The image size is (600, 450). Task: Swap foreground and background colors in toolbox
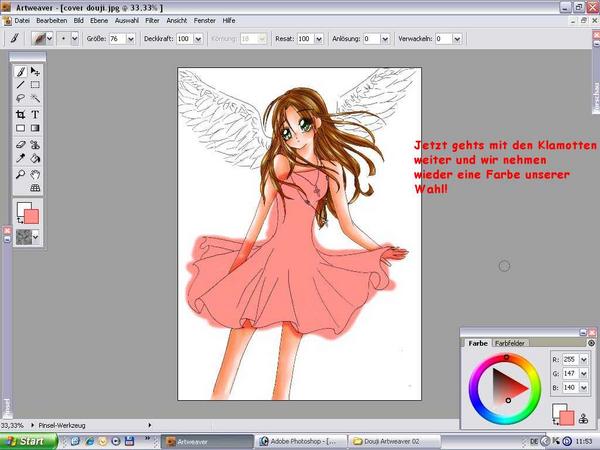coord(20,221)
